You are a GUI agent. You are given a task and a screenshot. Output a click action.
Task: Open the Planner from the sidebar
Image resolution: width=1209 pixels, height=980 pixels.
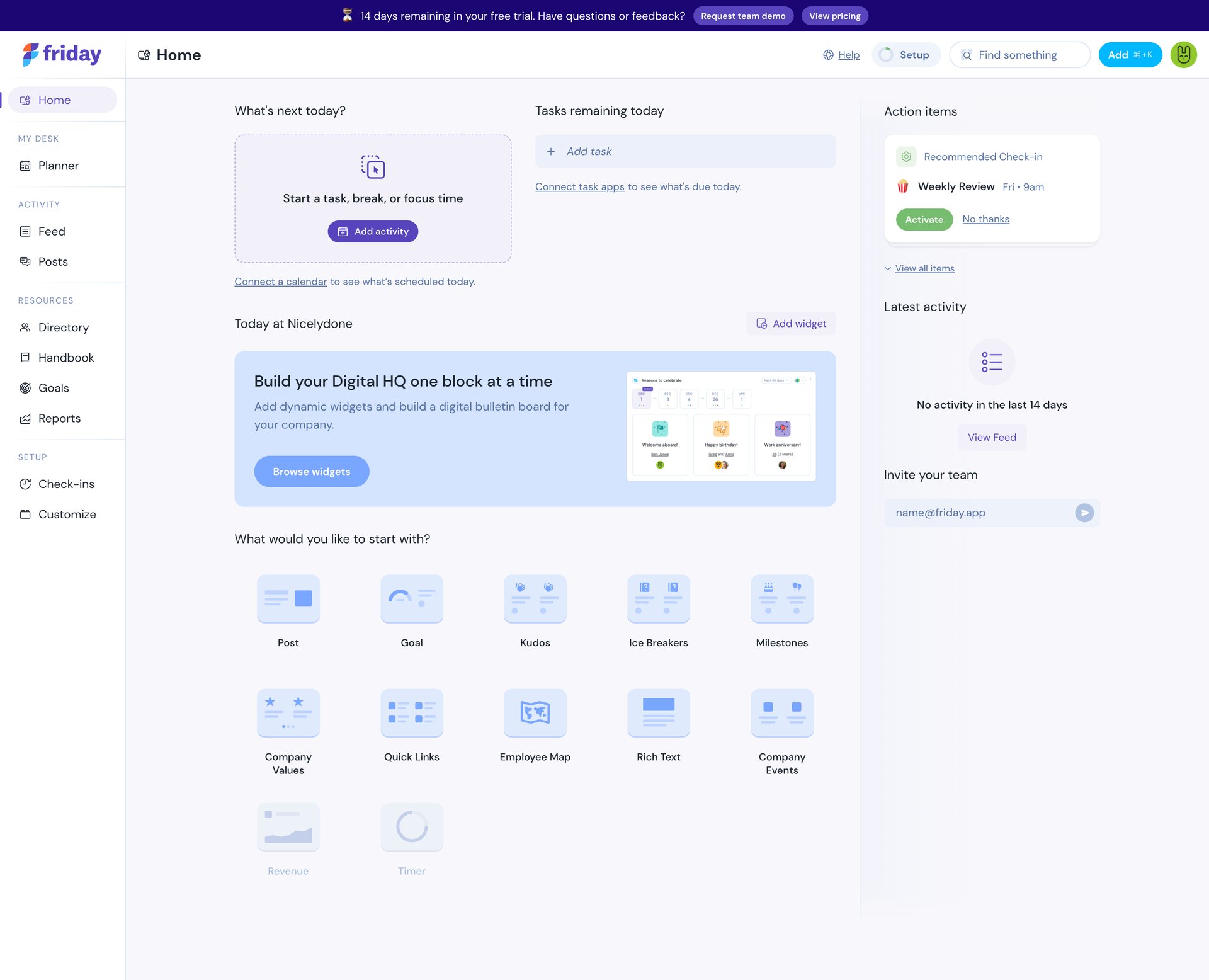coord(58,165)
